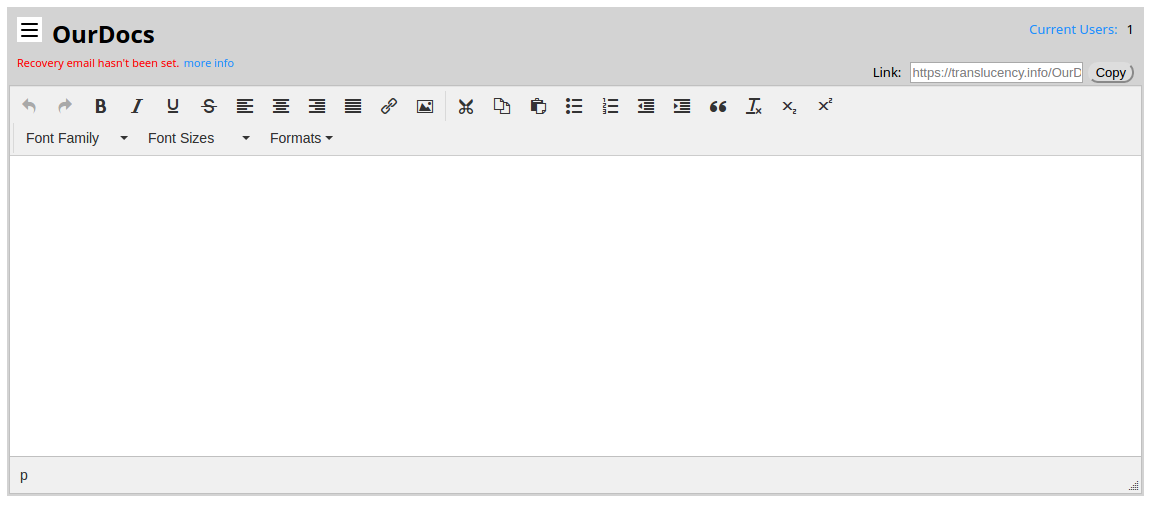Cut selection with the scissors icon
Screen dimensions: 1151x505
point(466,106)
